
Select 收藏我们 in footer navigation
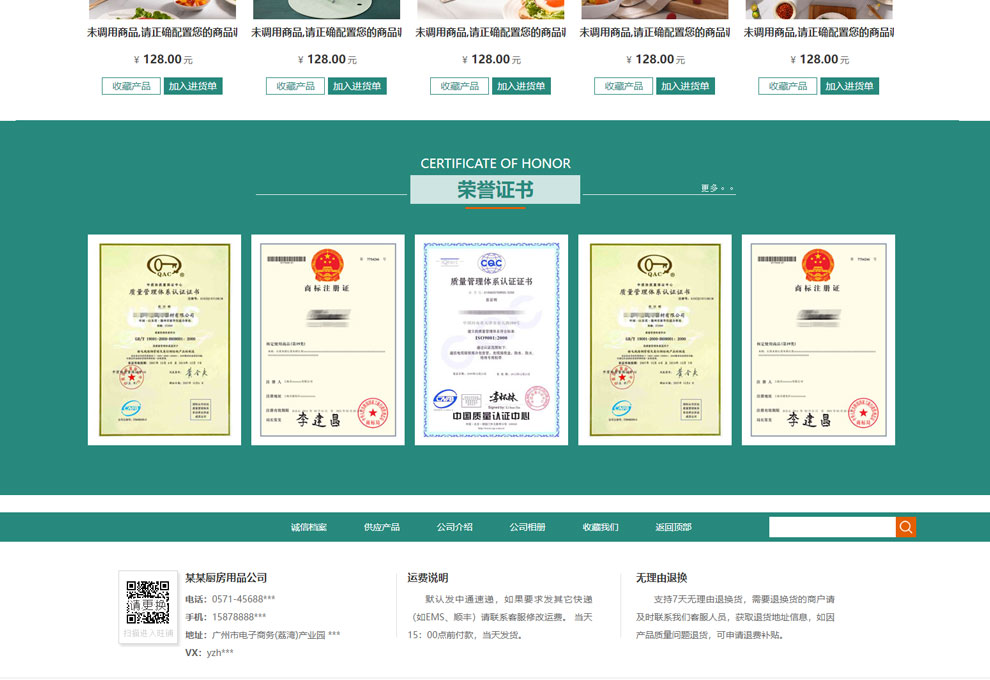pyautogui.click(x=600, y=527)
